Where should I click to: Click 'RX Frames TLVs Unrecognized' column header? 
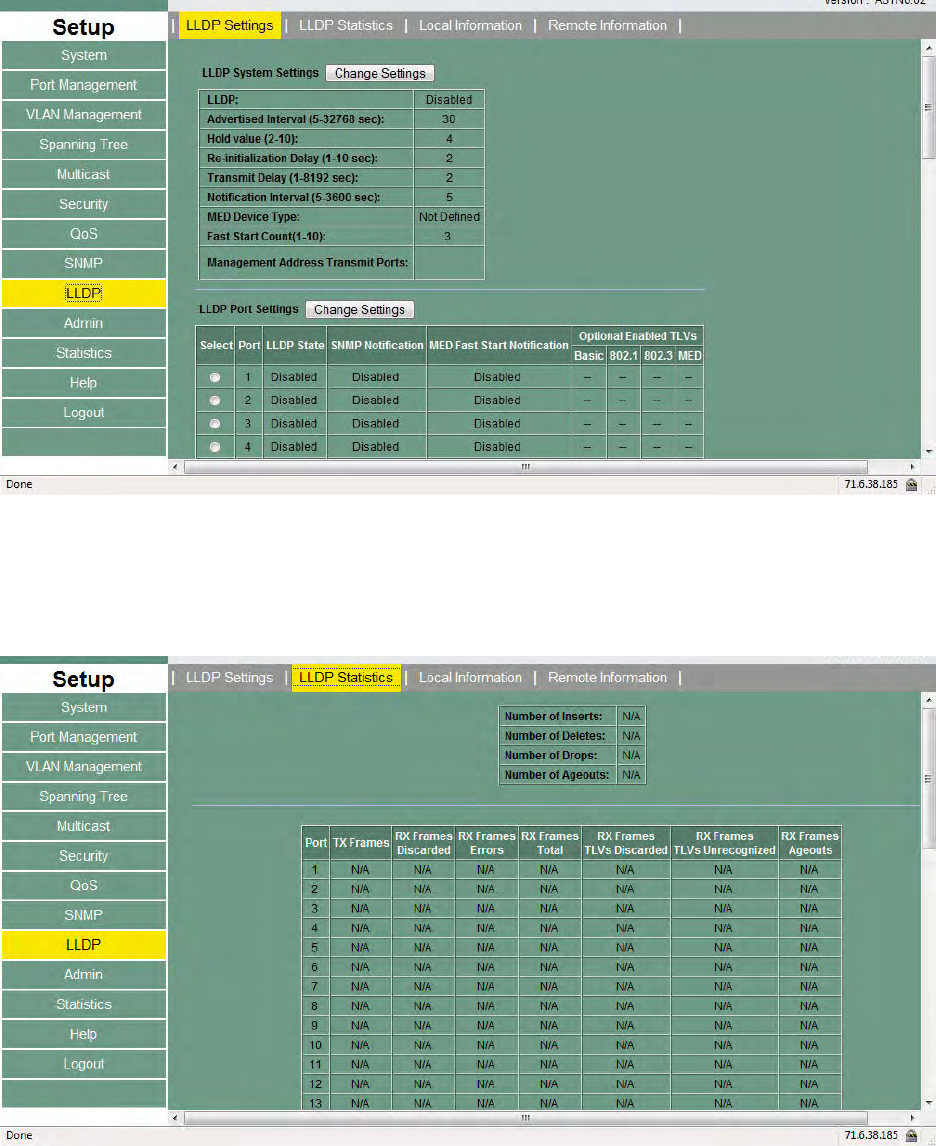(x=724, y=843)
